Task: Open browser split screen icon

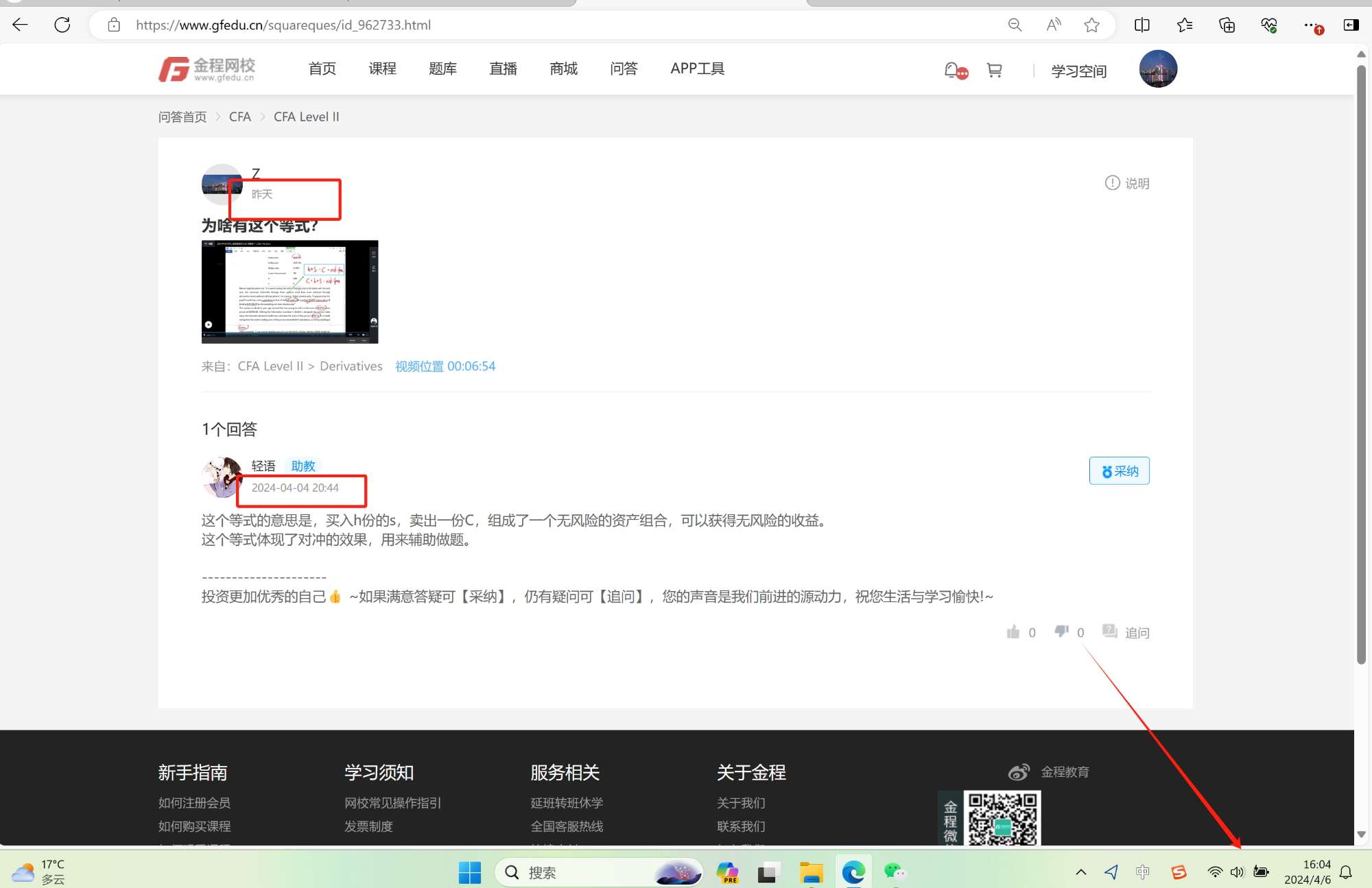Action: 1142,25
